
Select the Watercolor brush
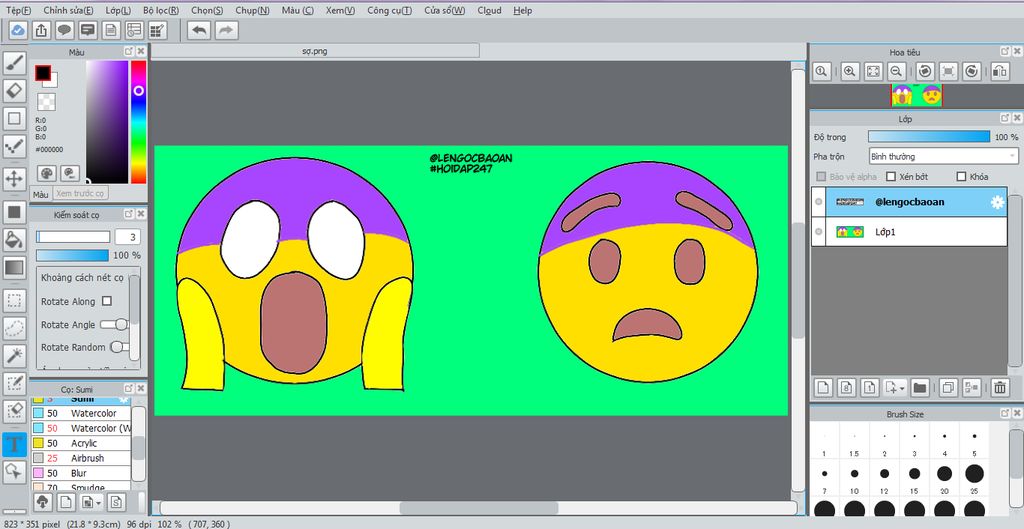pos(81,413)
